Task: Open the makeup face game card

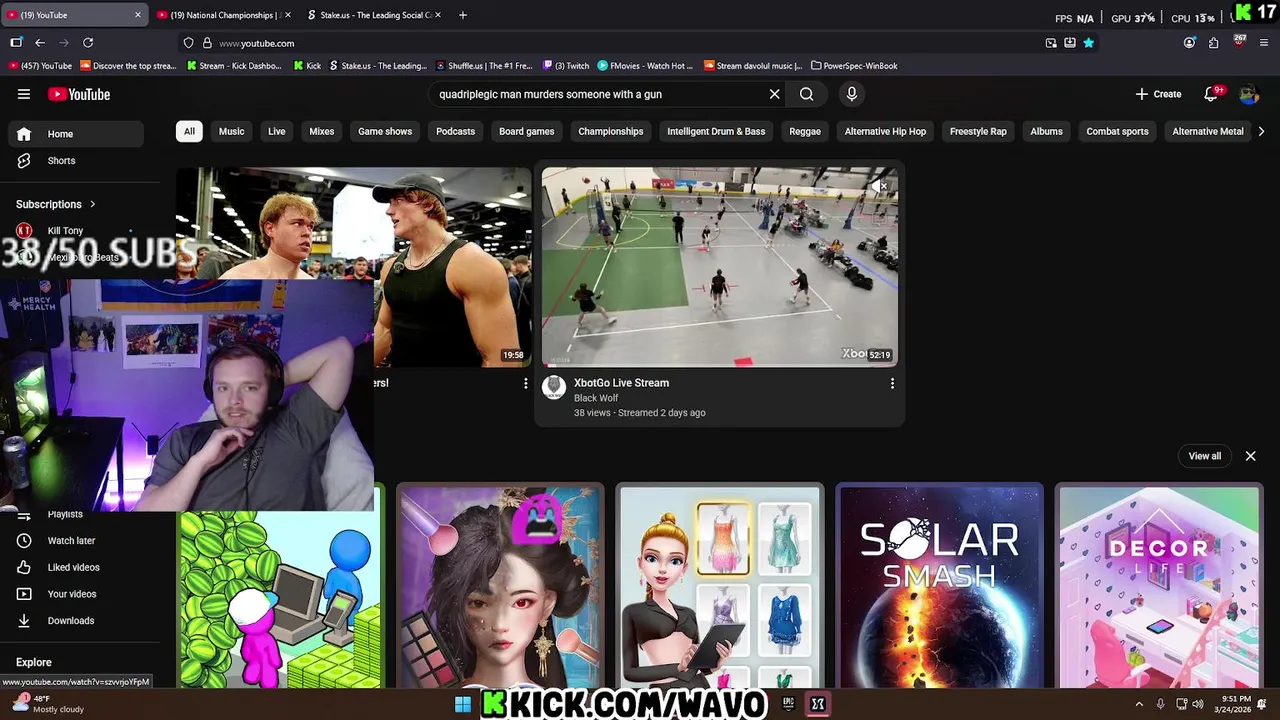Action: 500,586
